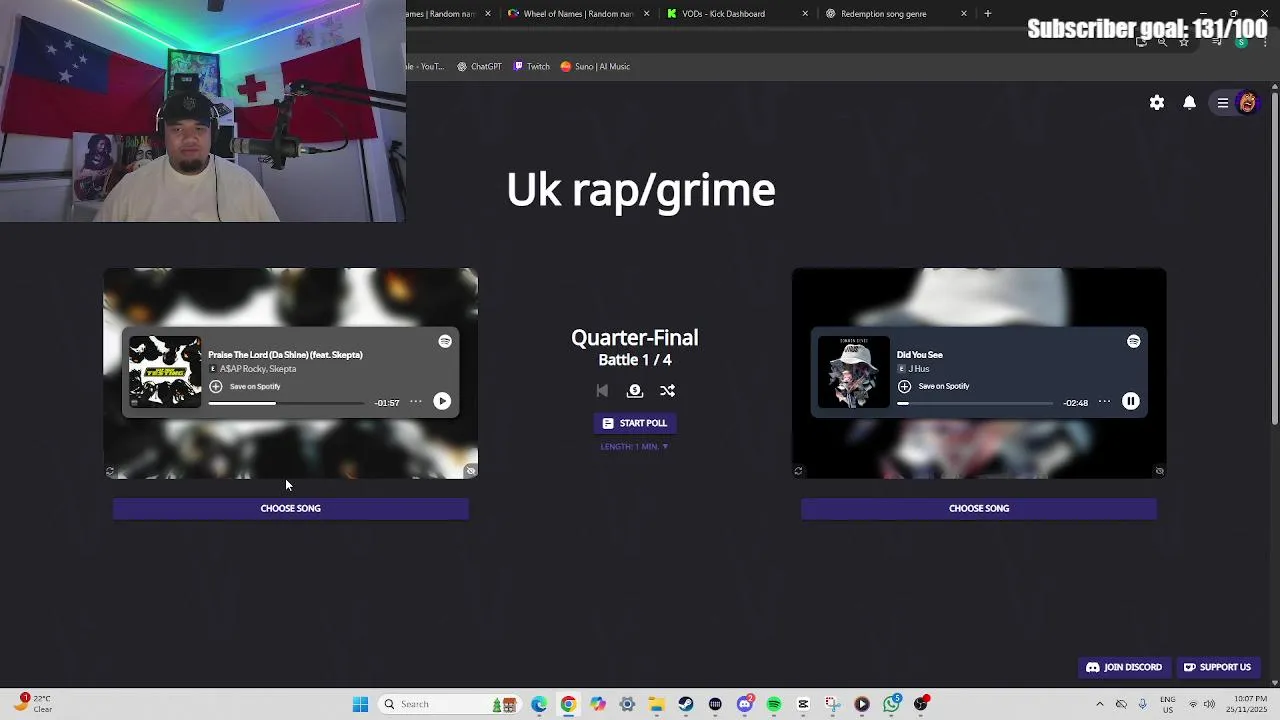Switch to VODs - Kick Dashboard tab

pyautogui.click(x=736, y=14)
